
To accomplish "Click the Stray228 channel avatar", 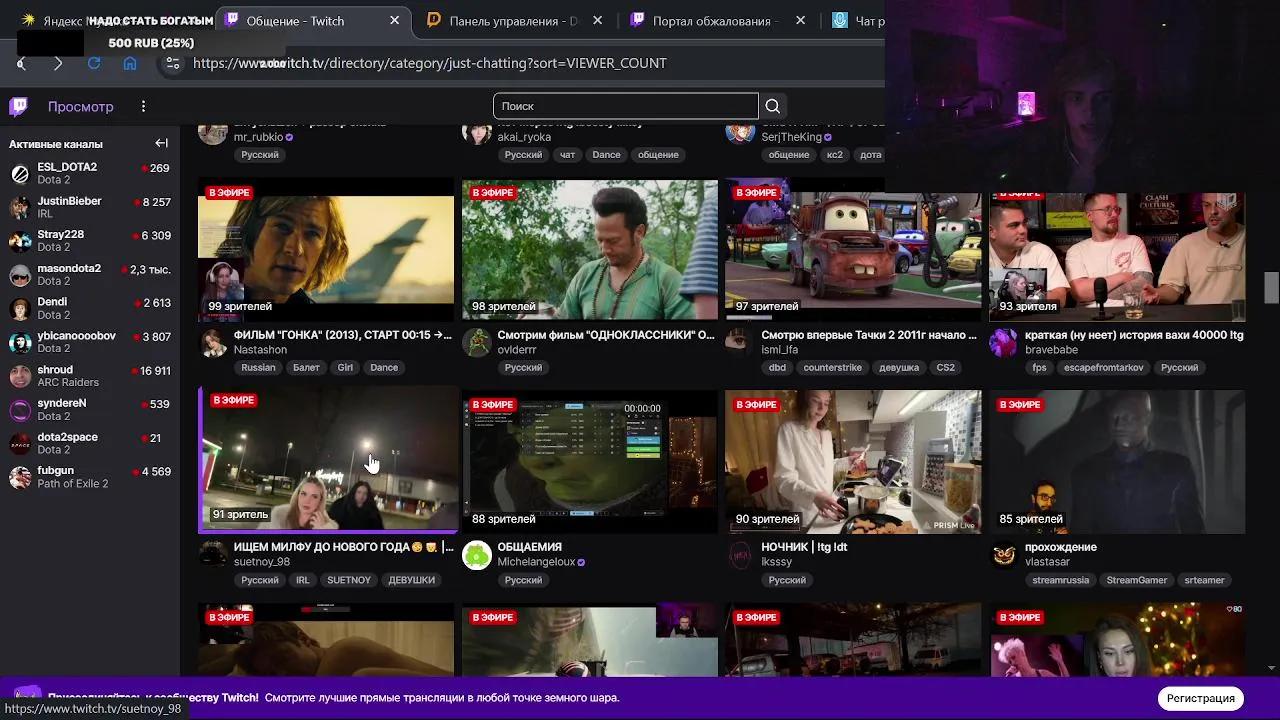I will tap(20, 241).
